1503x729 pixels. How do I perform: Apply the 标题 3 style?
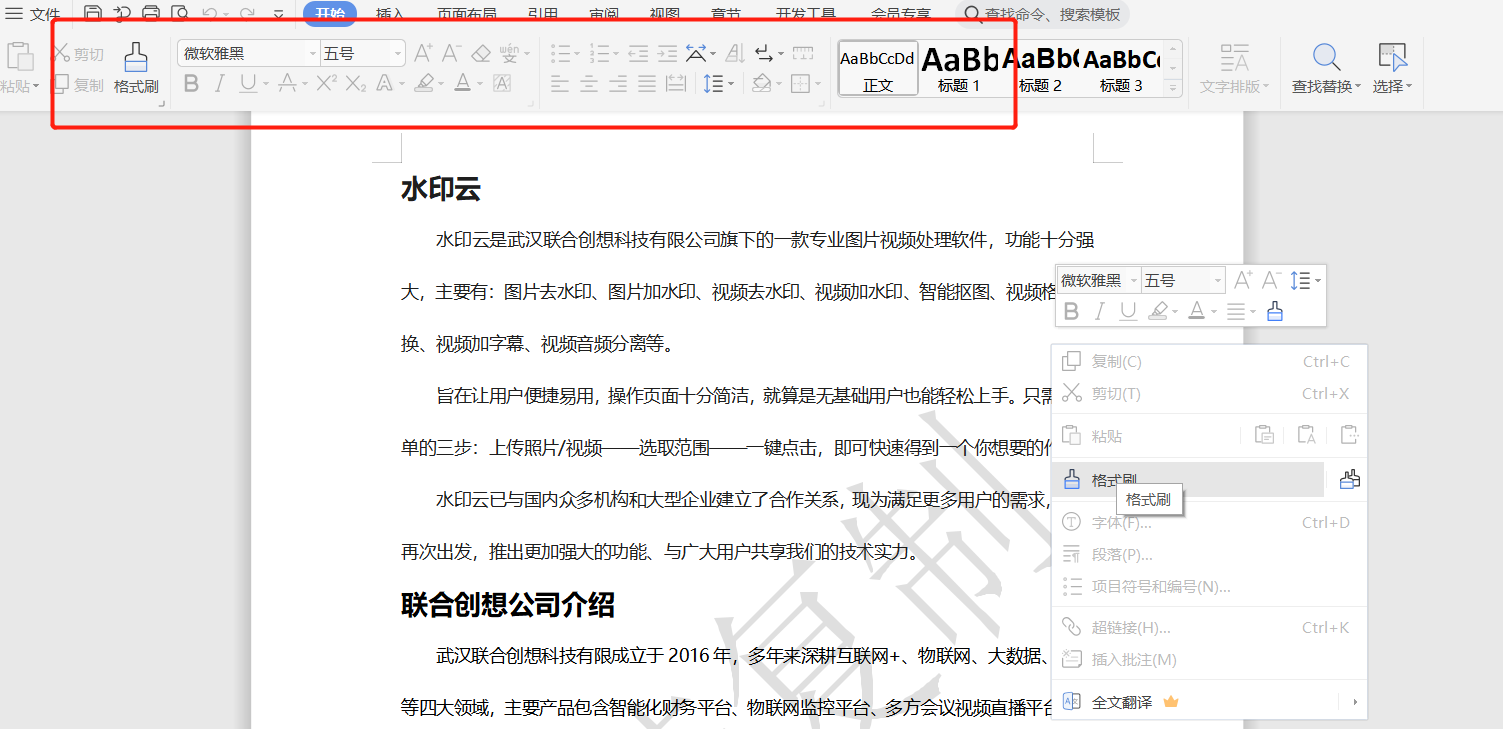[1121, 68]
